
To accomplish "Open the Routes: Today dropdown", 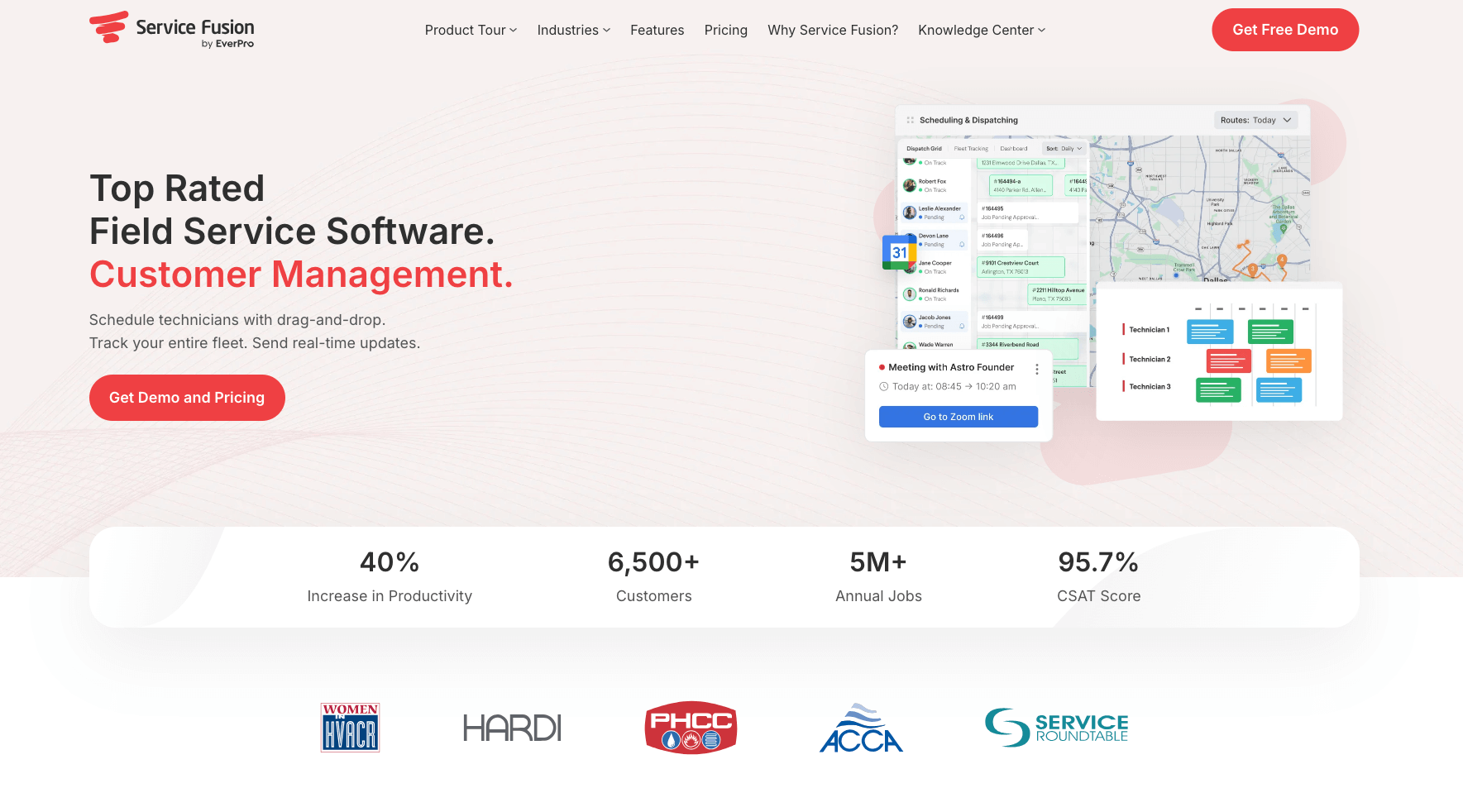I will [1255, 119].
